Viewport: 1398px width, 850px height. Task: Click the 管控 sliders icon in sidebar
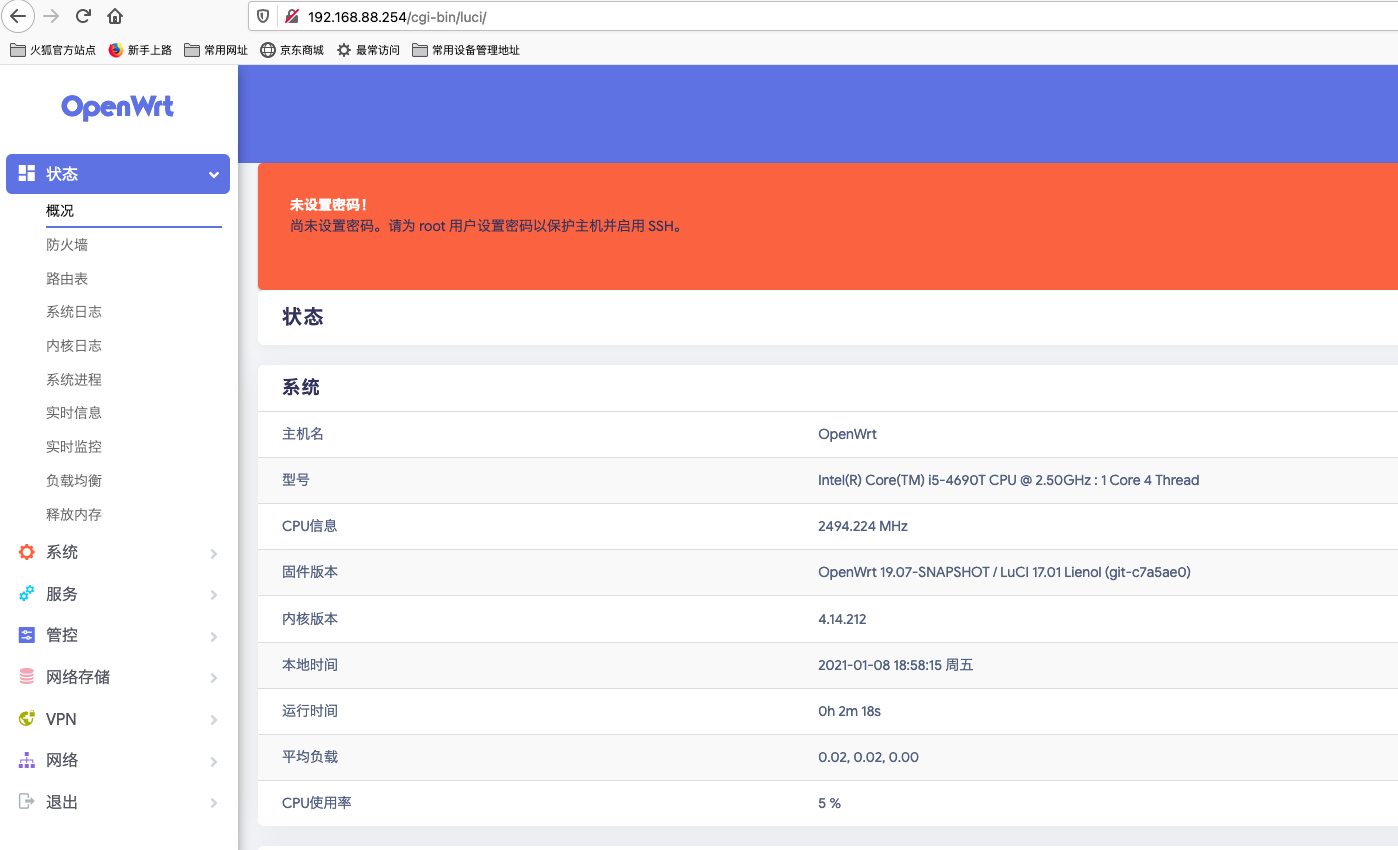(x=27, y=635)
